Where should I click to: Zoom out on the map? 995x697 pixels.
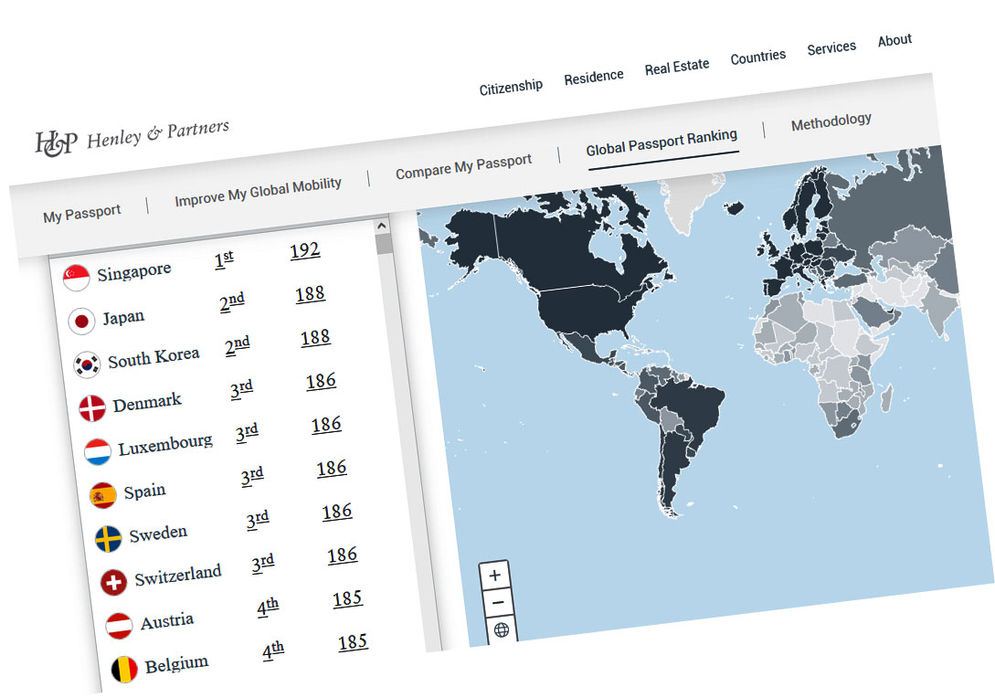[498, 603]
